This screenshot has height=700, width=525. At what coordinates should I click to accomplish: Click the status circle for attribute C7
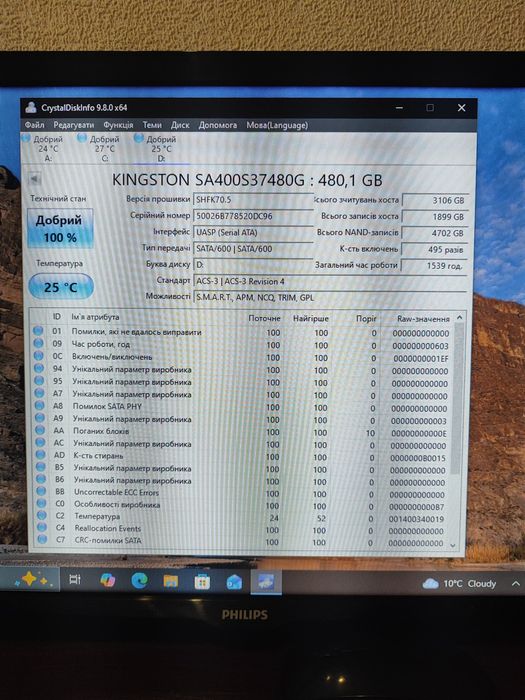[43, 539]
